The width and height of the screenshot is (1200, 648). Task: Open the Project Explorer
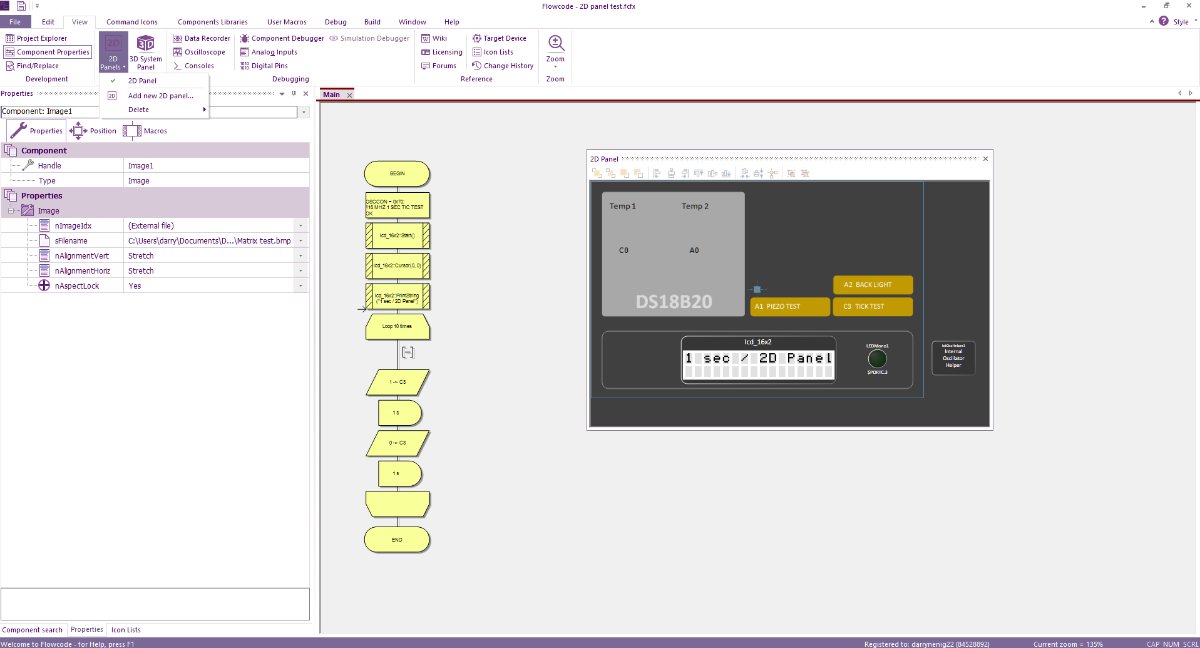pos(36,38)
